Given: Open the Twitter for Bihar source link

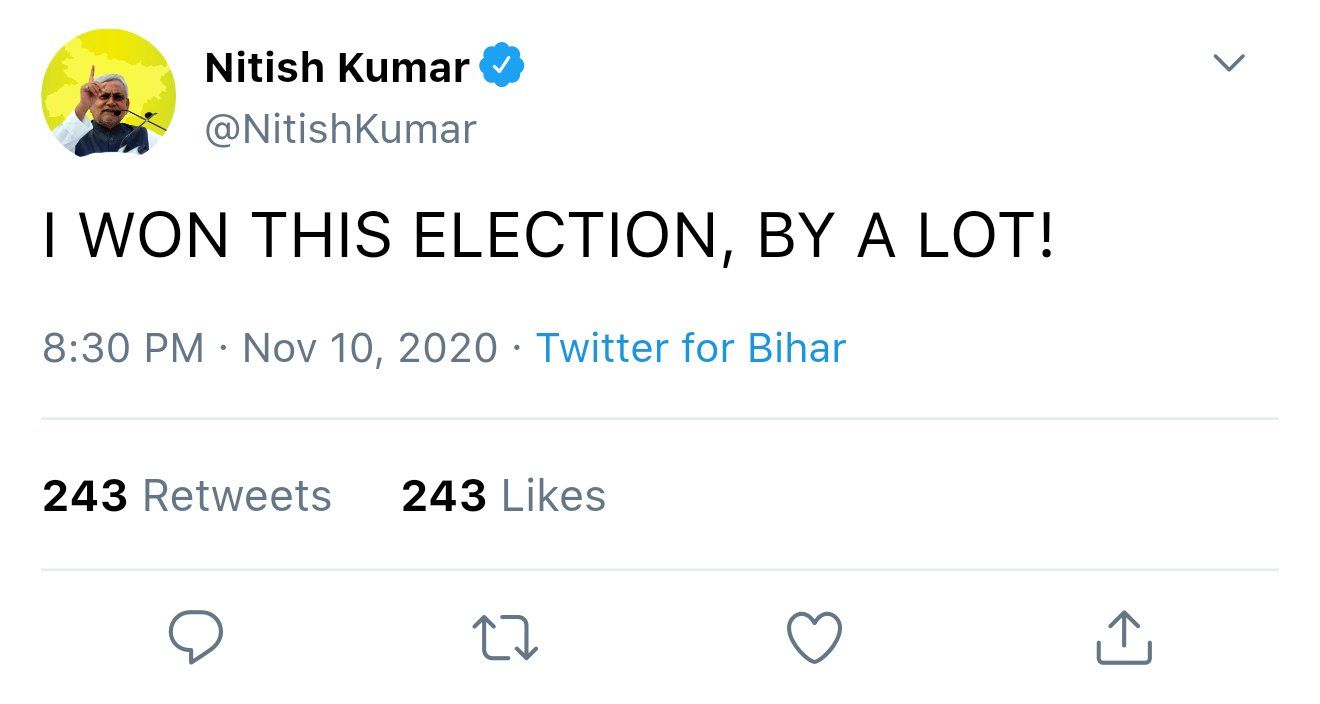Looking at the screenshot, I should tap(691, 348).
